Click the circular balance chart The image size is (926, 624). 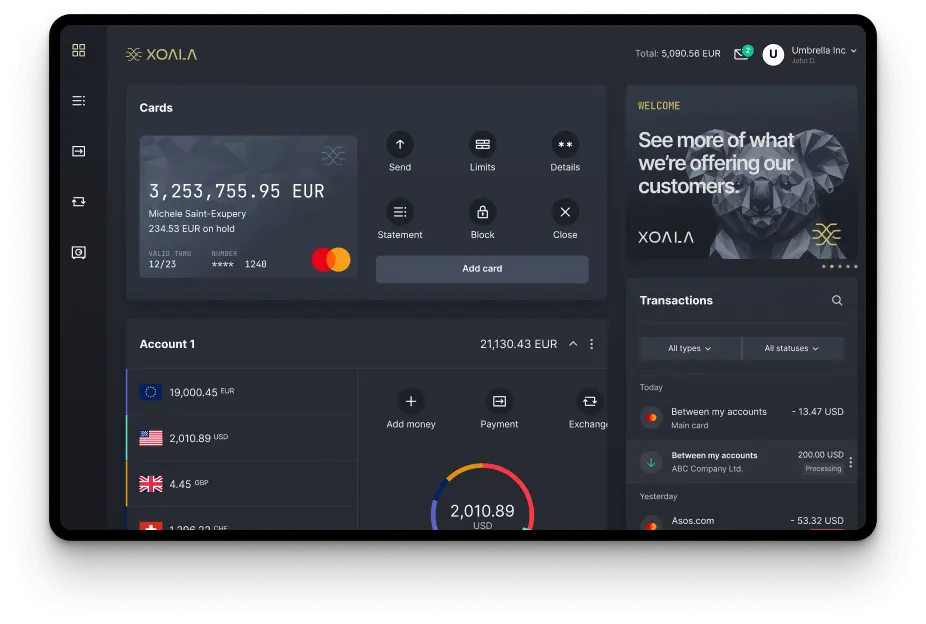click(x=482, y=497)
